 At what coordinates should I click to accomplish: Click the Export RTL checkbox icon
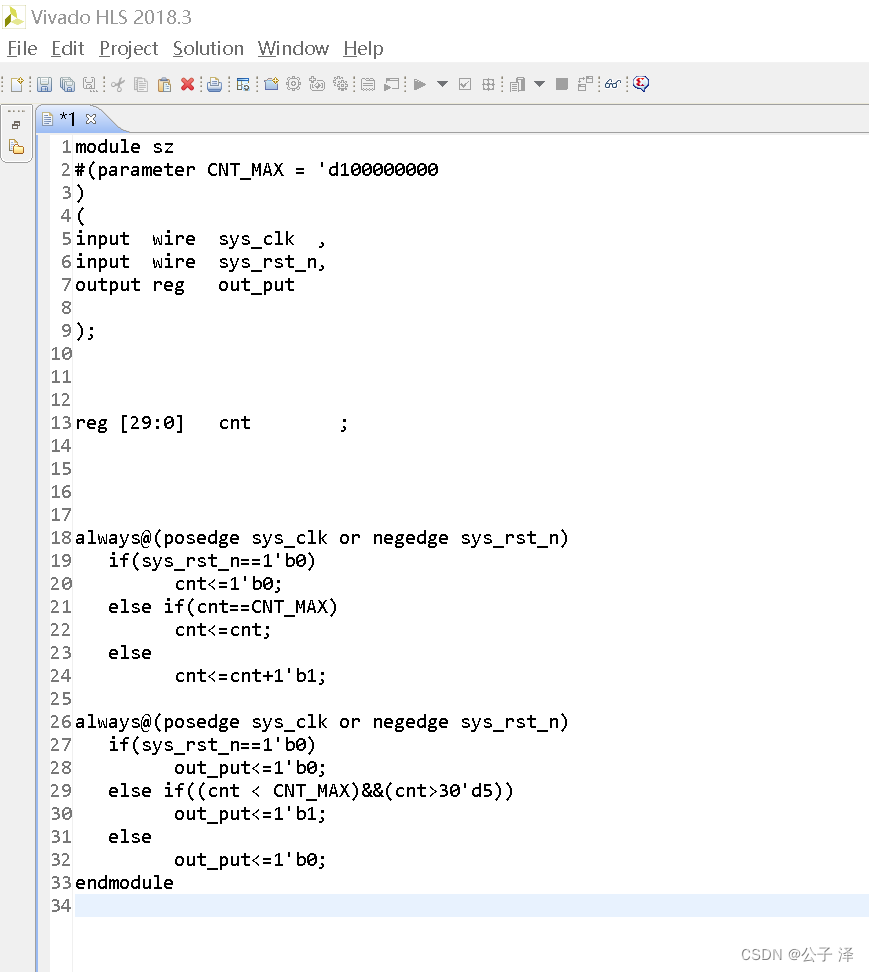click(x=465, y=84)
